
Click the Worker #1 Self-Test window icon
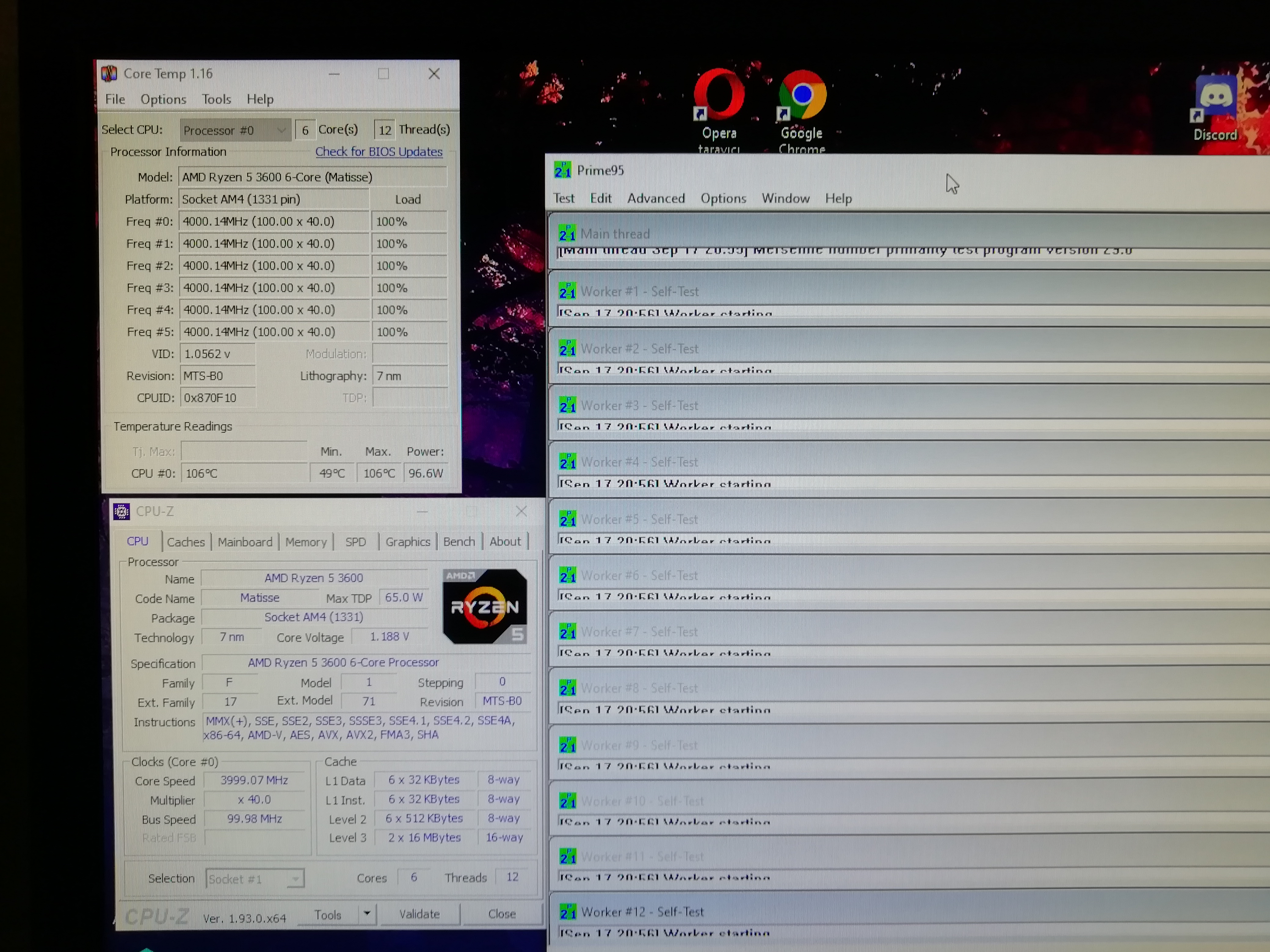click(x=567, y=291)
